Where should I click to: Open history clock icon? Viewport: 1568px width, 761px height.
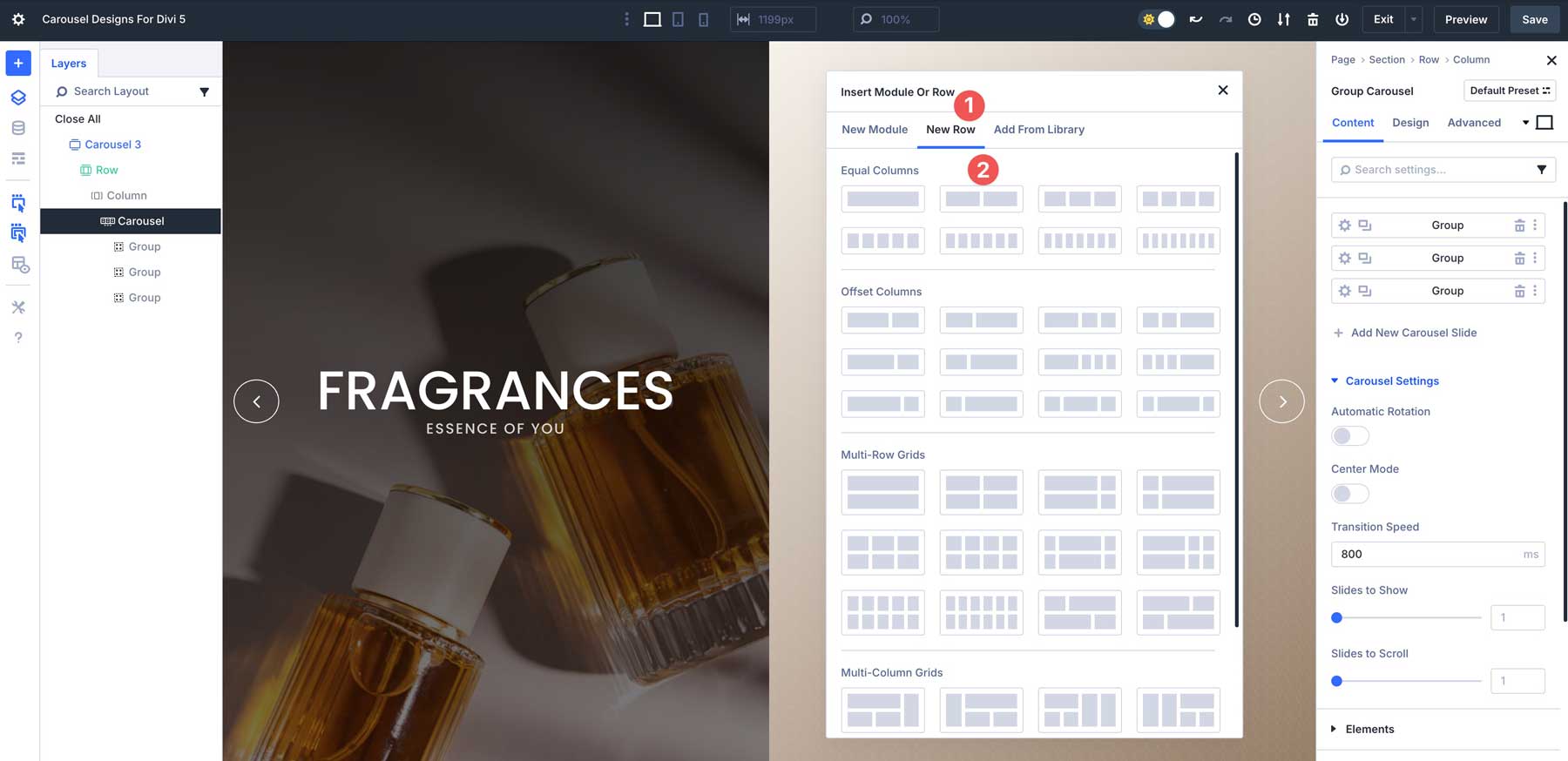pos(1254,19)
